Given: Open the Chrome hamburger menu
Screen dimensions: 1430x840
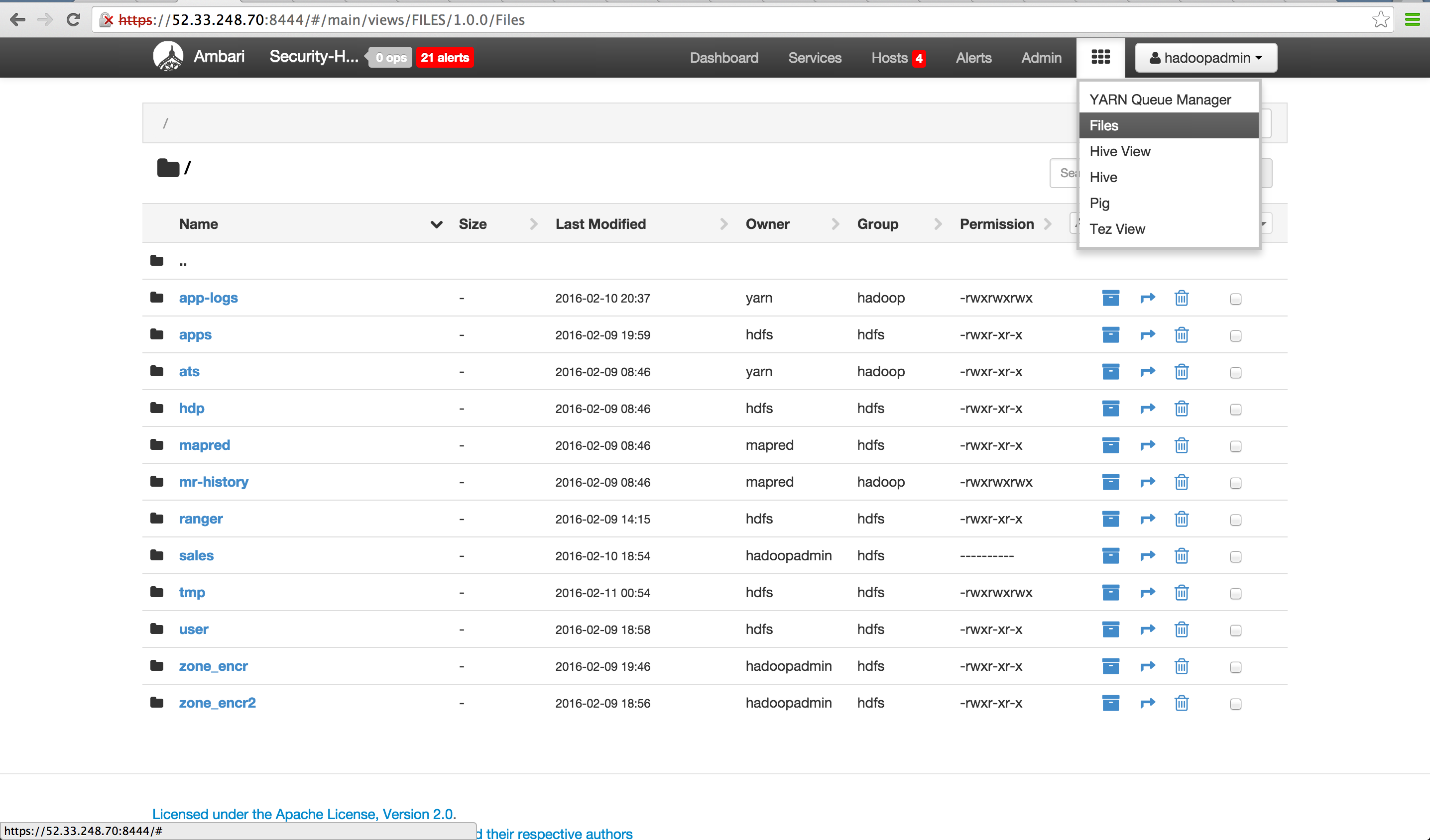Looking at the screenshot, I should (1413, 20).
